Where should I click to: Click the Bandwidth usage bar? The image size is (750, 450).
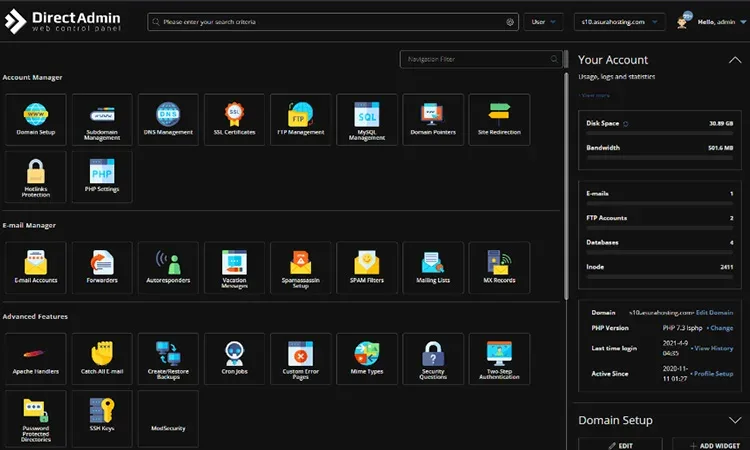coord(660,157)
